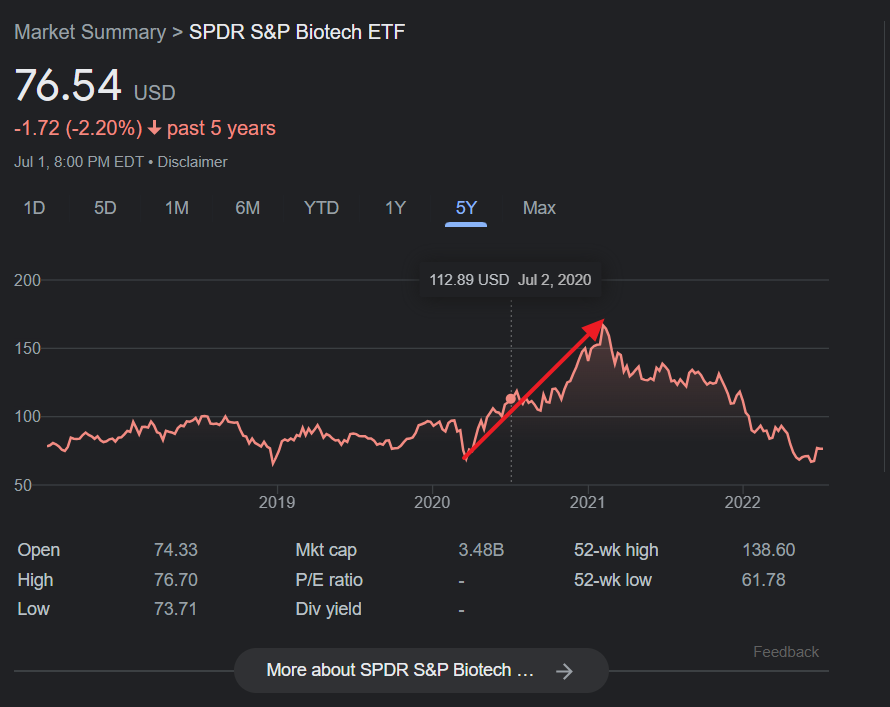The width and height of the screenshot is (890, 707).
Task: Click the Div yield label
Action: pyautogui.click(x=329, y=609)
